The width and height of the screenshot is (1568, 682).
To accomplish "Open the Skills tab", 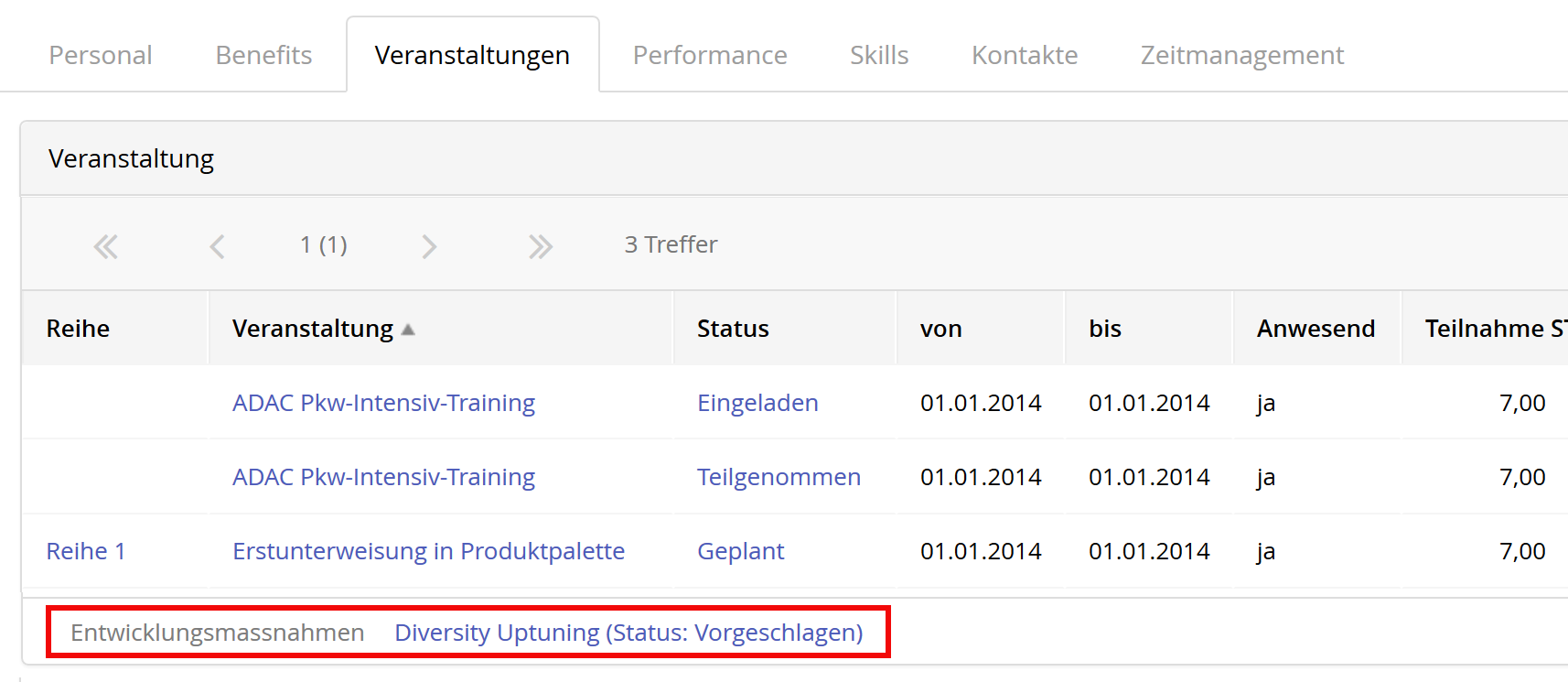I will [x=878, y=55].
